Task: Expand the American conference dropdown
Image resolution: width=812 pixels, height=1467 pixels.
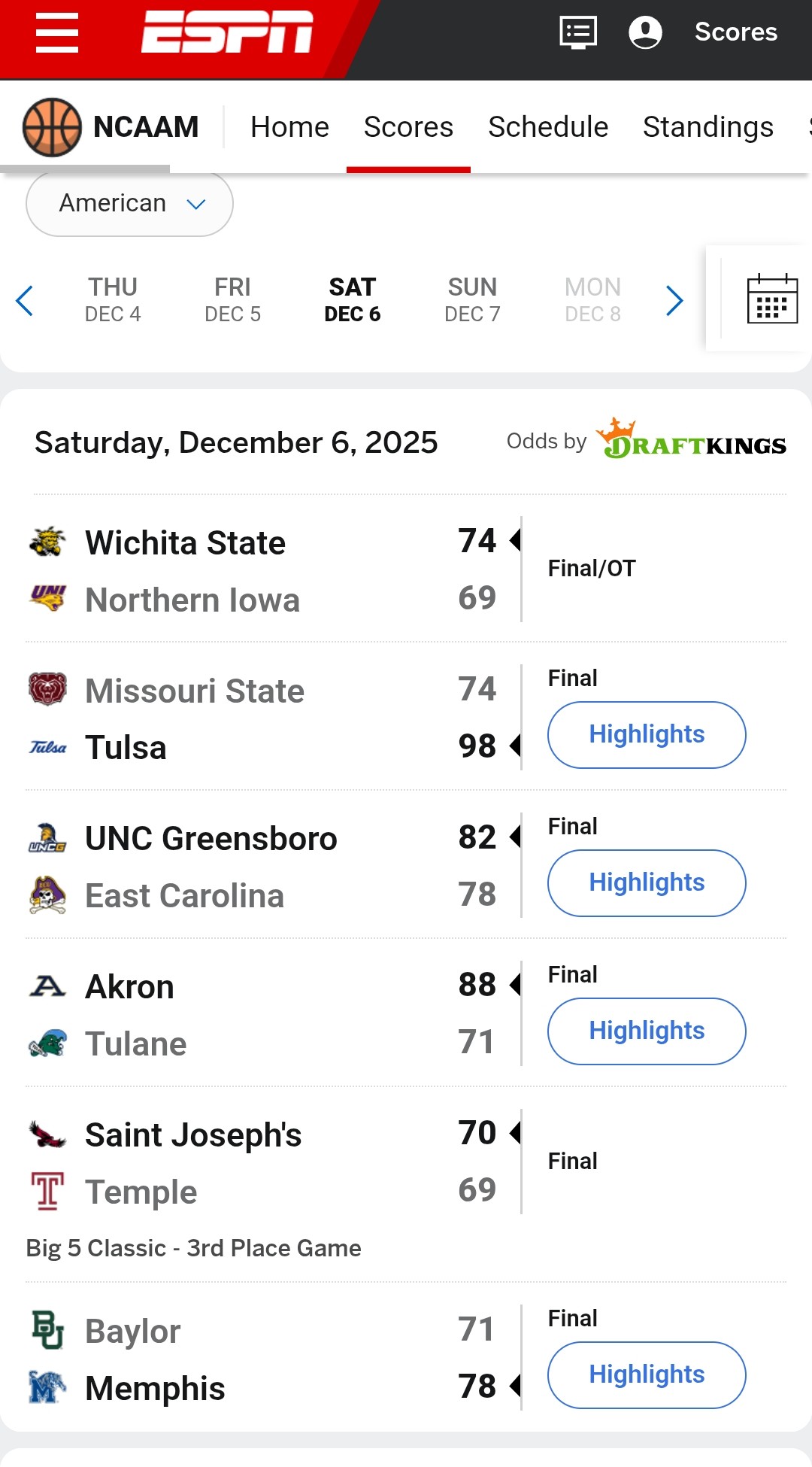Action: [x=129, y=204]
